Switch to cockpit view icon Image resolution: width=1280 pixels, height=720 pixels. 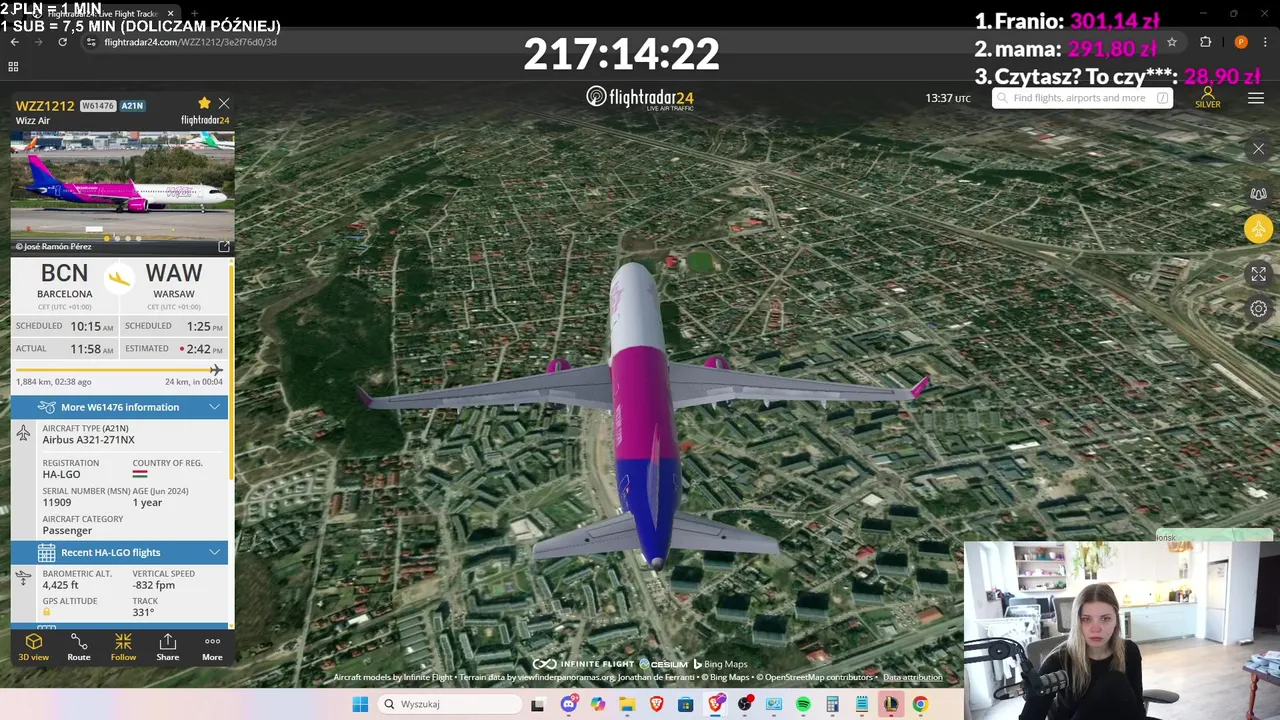[x=1258, y=193]
